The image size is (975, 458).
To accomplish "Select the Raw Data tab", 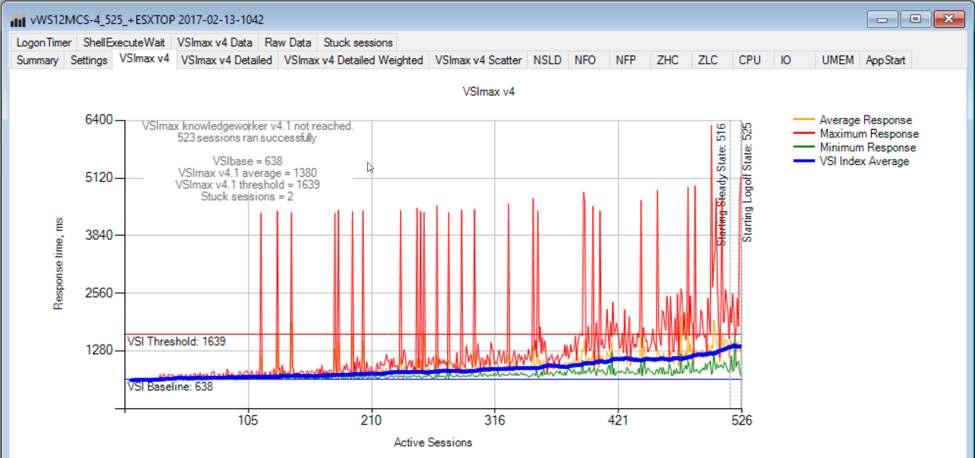I will (x=288, y=43).
